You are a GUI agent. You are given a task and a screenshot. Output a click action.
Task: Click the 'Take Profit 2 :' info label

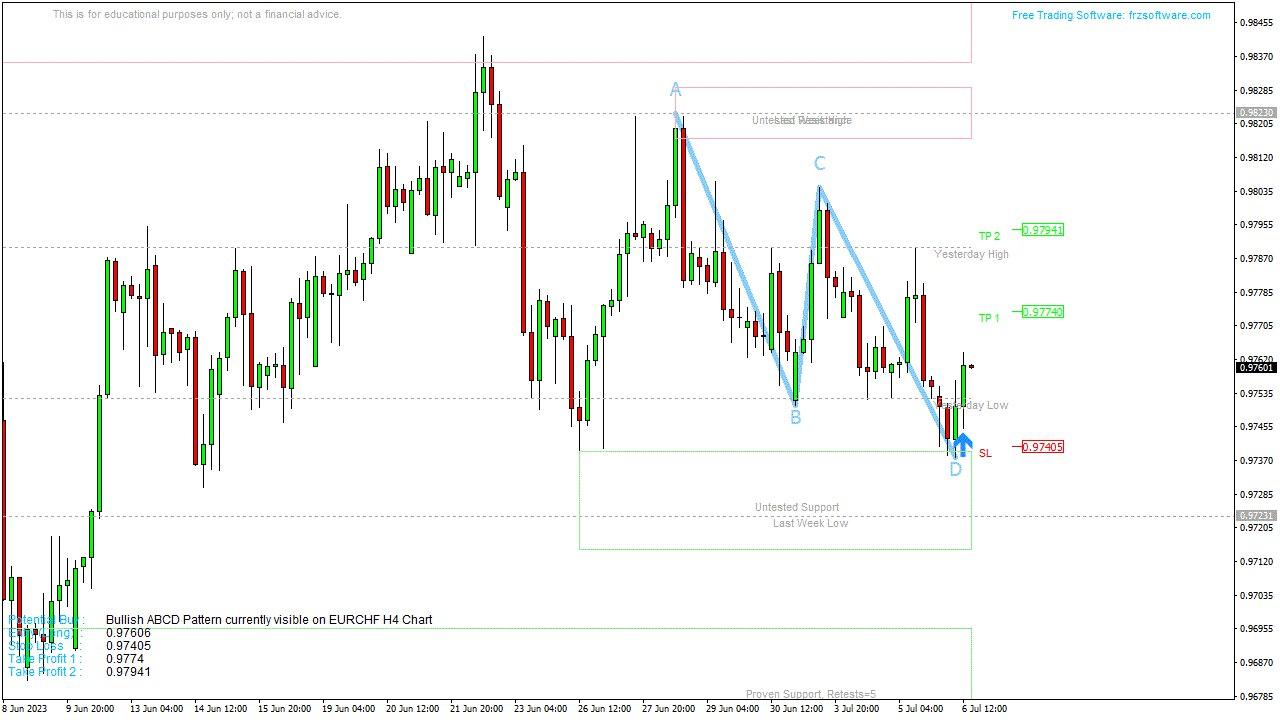45,672
